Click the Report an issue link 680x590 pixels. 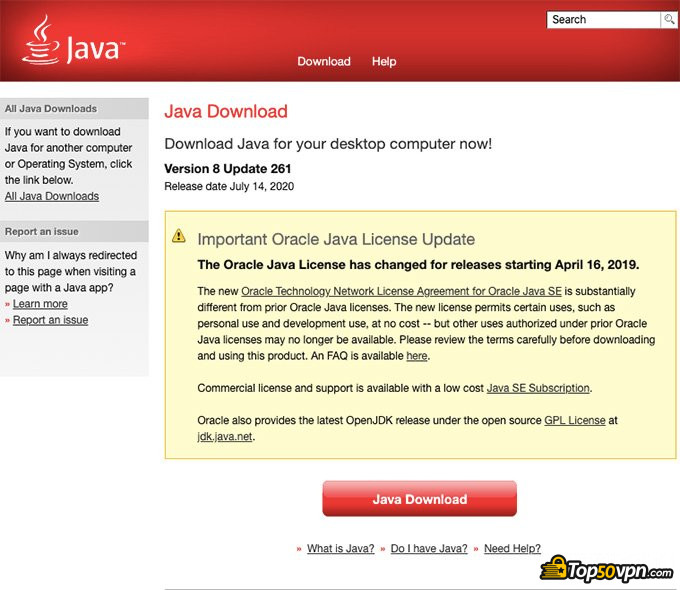50,320
